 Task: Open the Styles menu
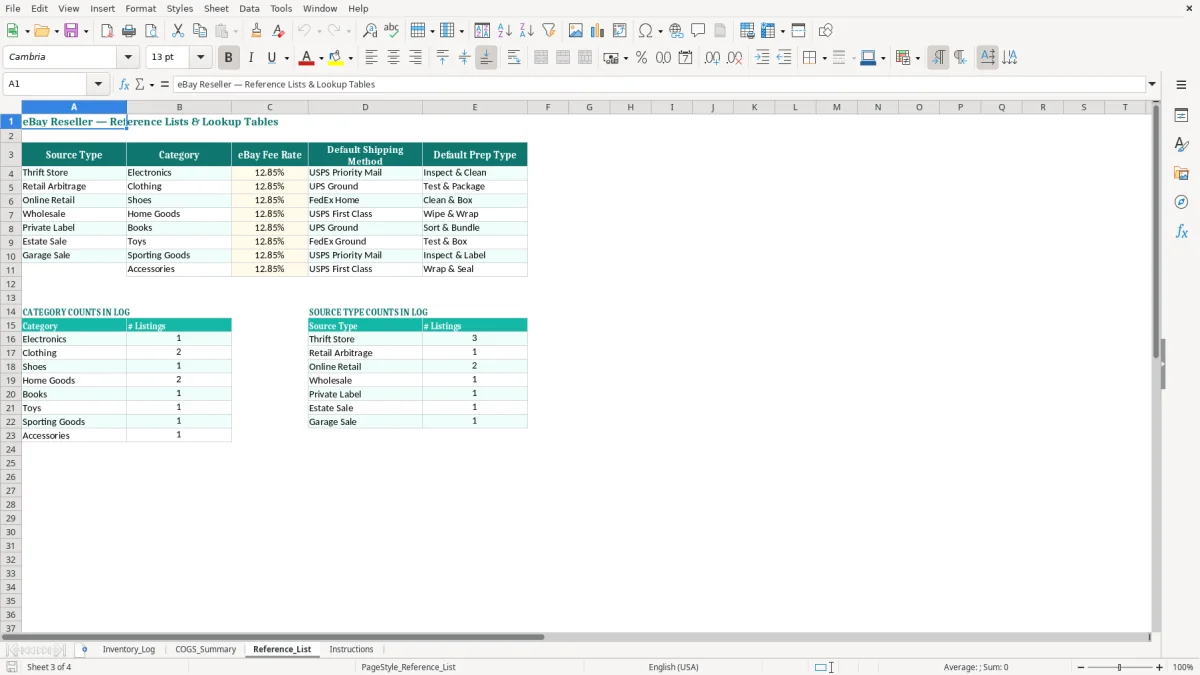(x=180, y=8)
